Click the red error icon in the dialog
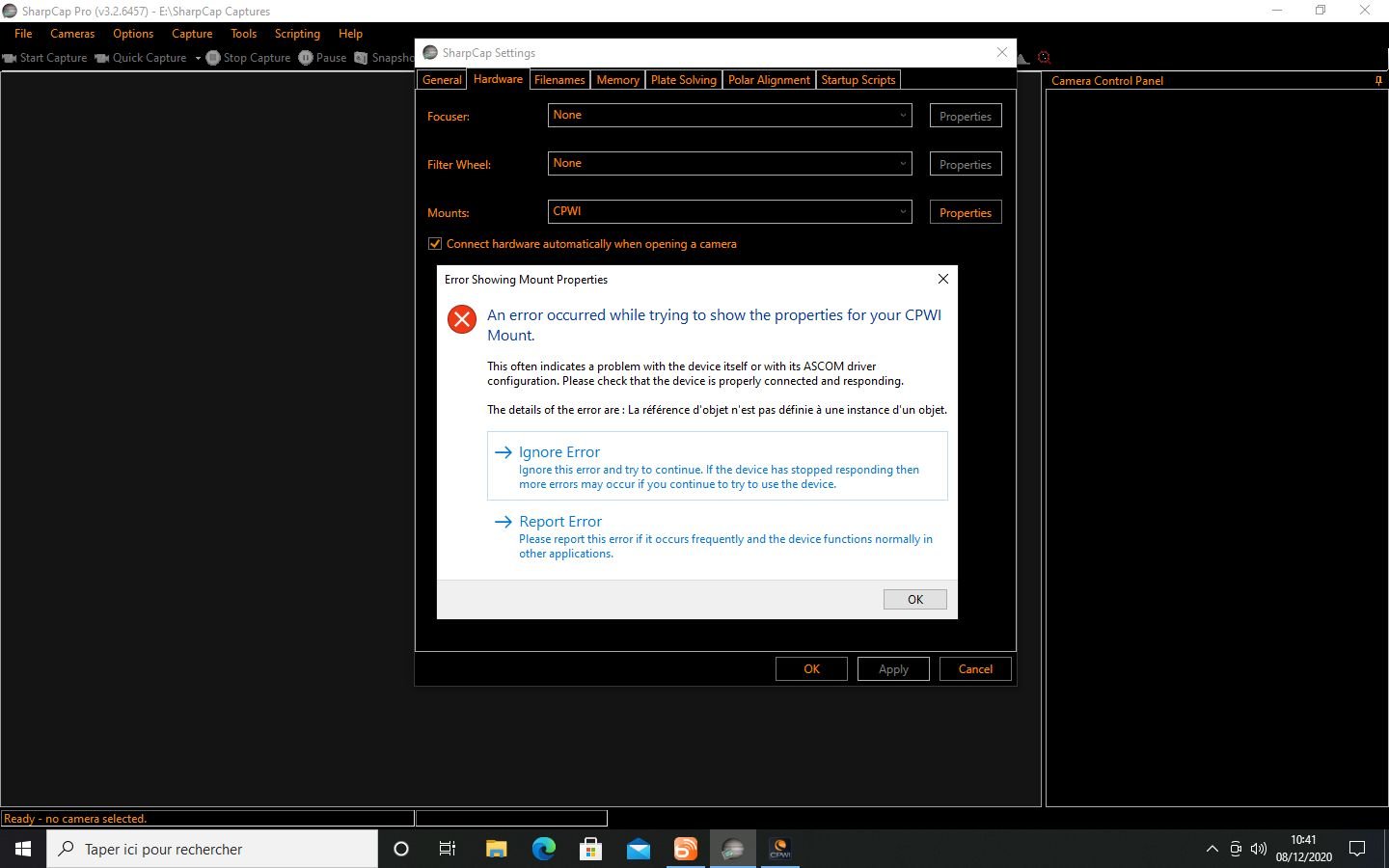This screenshot has height=868, width=1389. click(462, 319)
